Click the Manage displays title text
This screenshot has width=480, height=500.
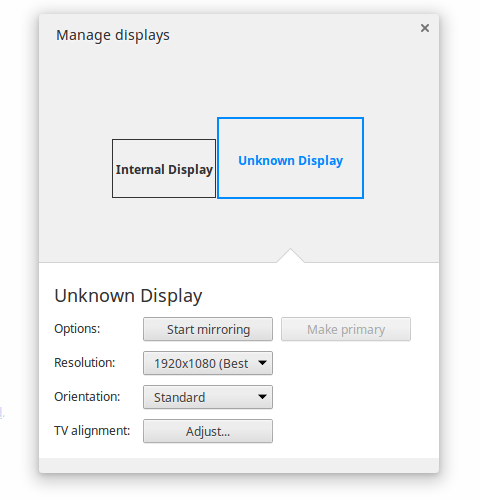pyautogui.click(x=113, y=36)
